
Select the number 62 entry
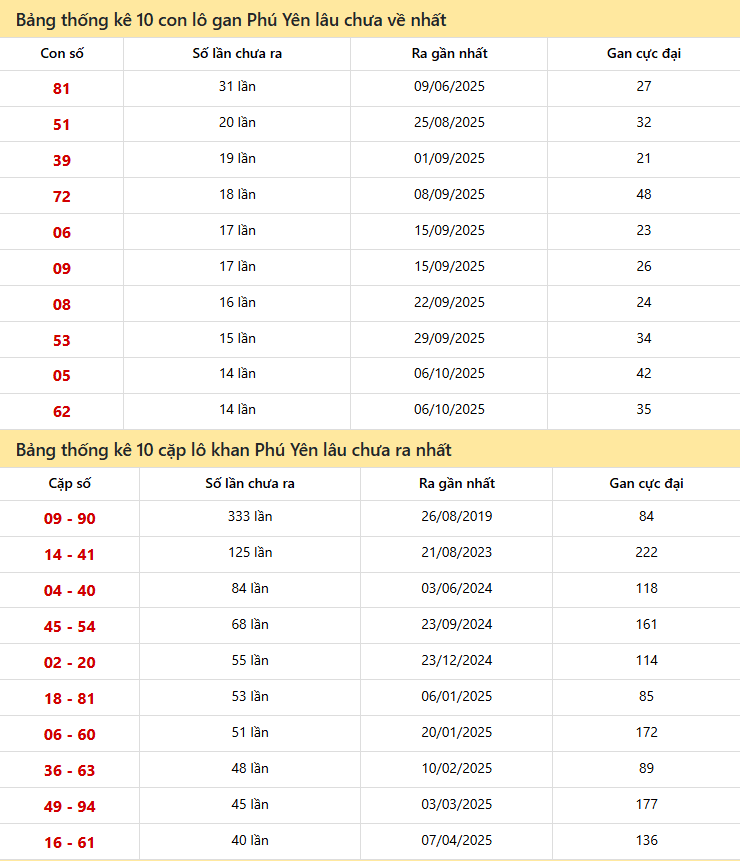[62, 411]
